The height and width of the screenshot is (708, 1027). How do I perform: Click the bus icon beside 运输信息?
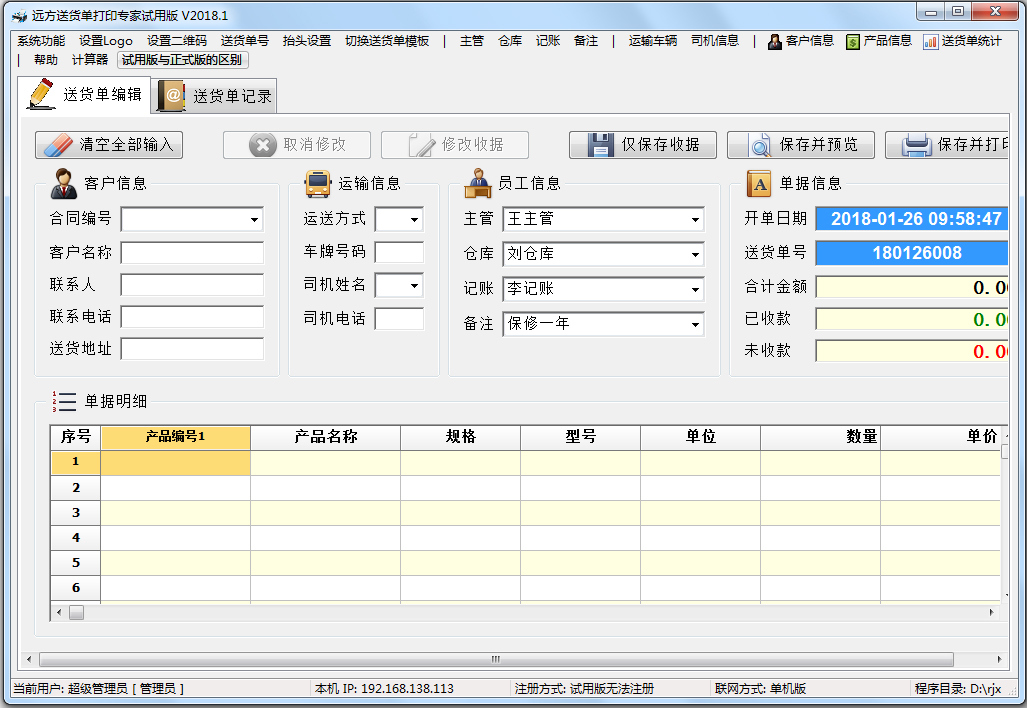click(318, 183)
